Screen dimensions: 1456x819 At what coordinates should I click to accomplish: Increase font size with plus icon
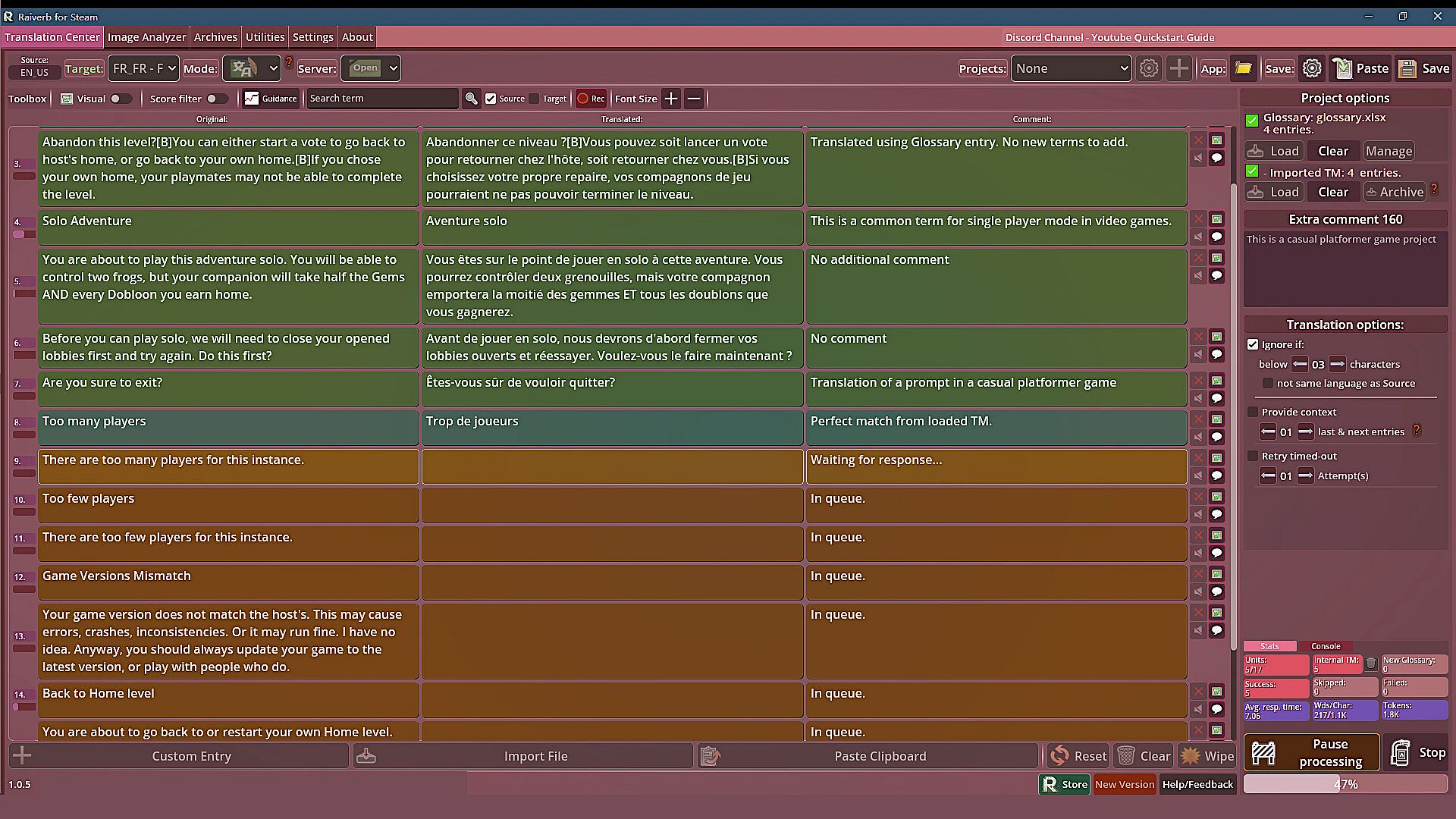pyautogui.click(x=671, y=99)
